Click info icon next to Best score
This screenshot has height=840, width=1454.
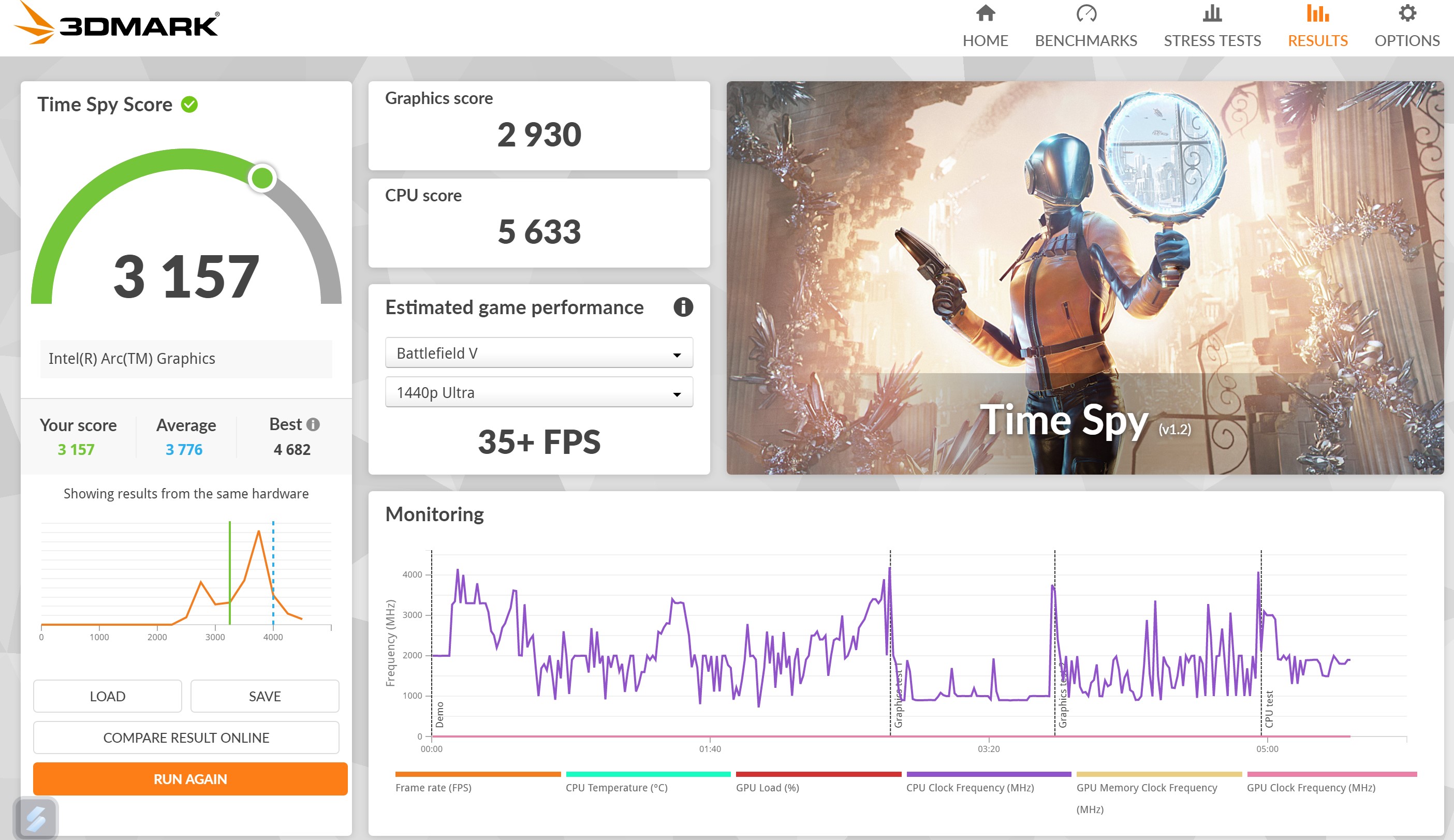click(313, 424)
